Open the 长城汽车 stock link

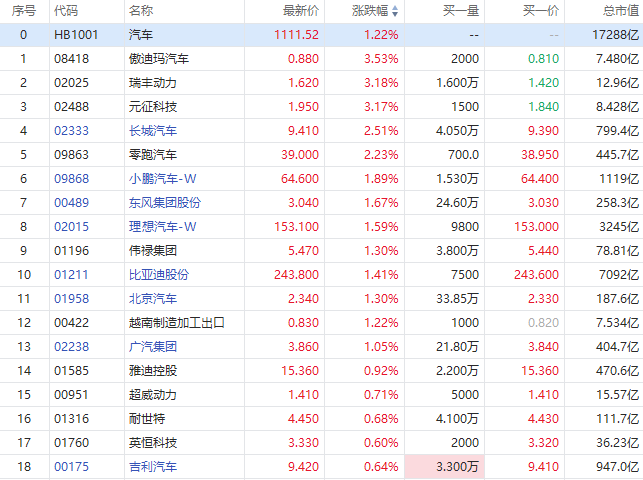coord(153,131)
